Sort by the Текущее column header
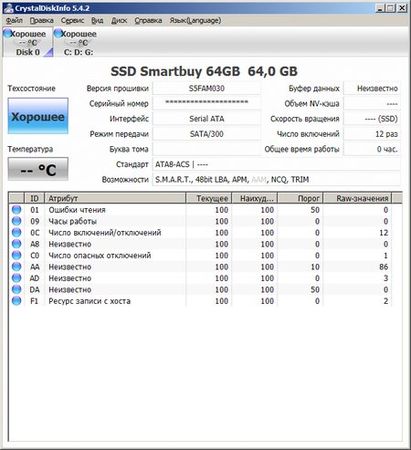Image resolution: width=411 pixels, height=450 pixels. point(208,198)
